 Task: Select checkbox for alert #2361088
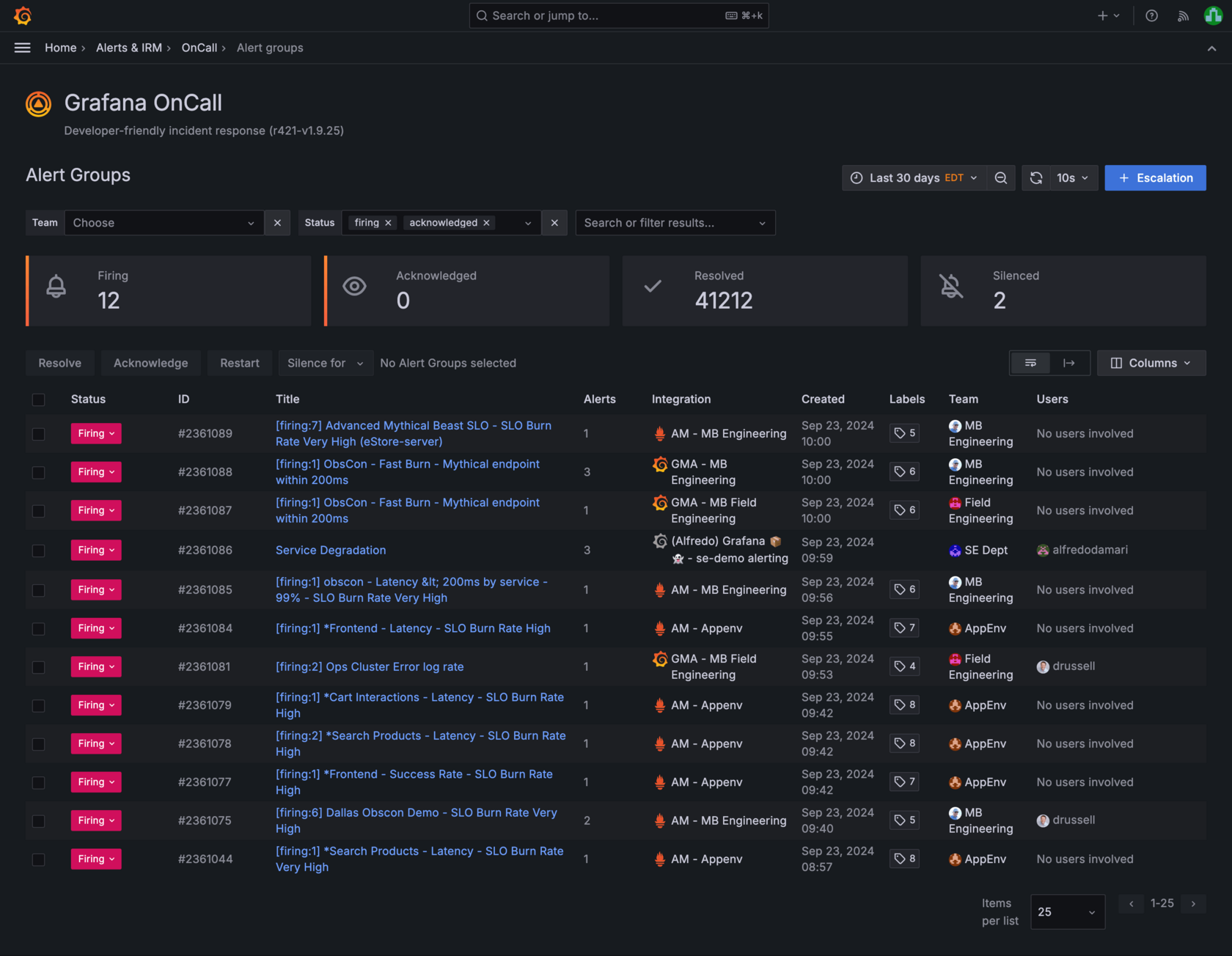coord(39,472)
